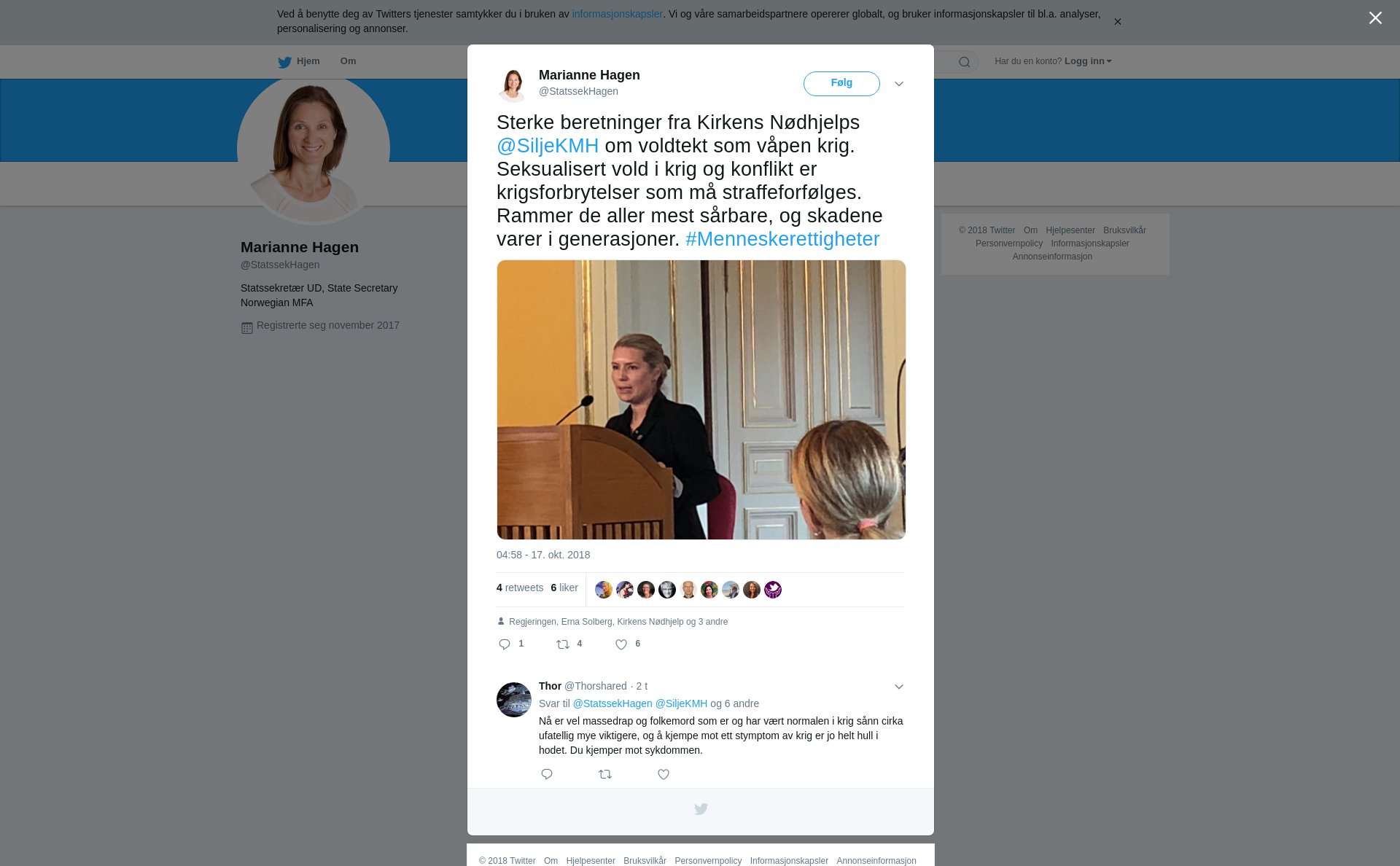This screenshot has height=866, width=1400.
Task: Like the main tweet with heart icon
Action: [x=621, y=644]
